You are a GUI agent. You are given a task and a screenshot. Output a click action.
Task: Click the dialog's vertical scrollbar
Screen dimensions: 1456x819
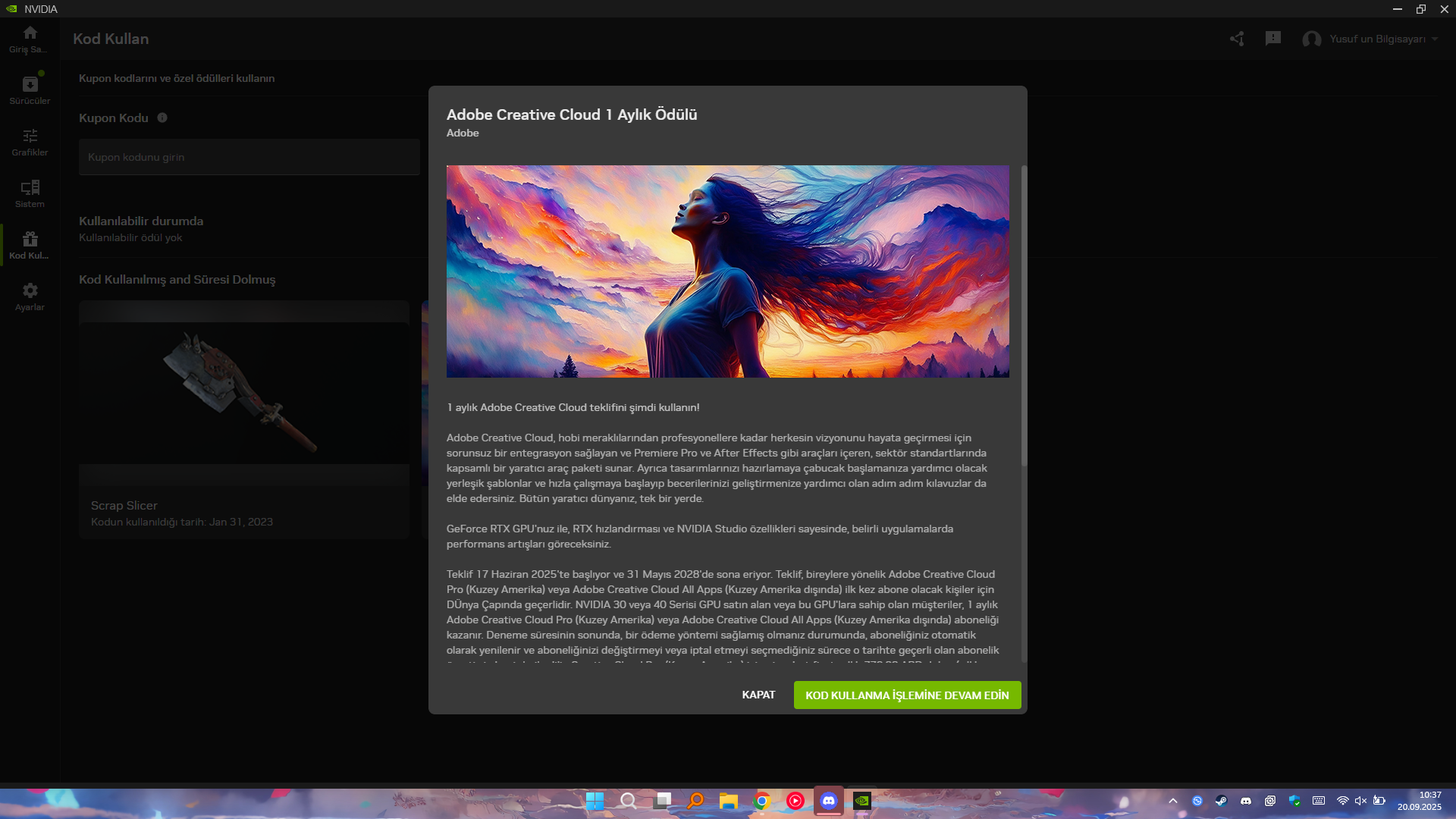[1024, 315]
